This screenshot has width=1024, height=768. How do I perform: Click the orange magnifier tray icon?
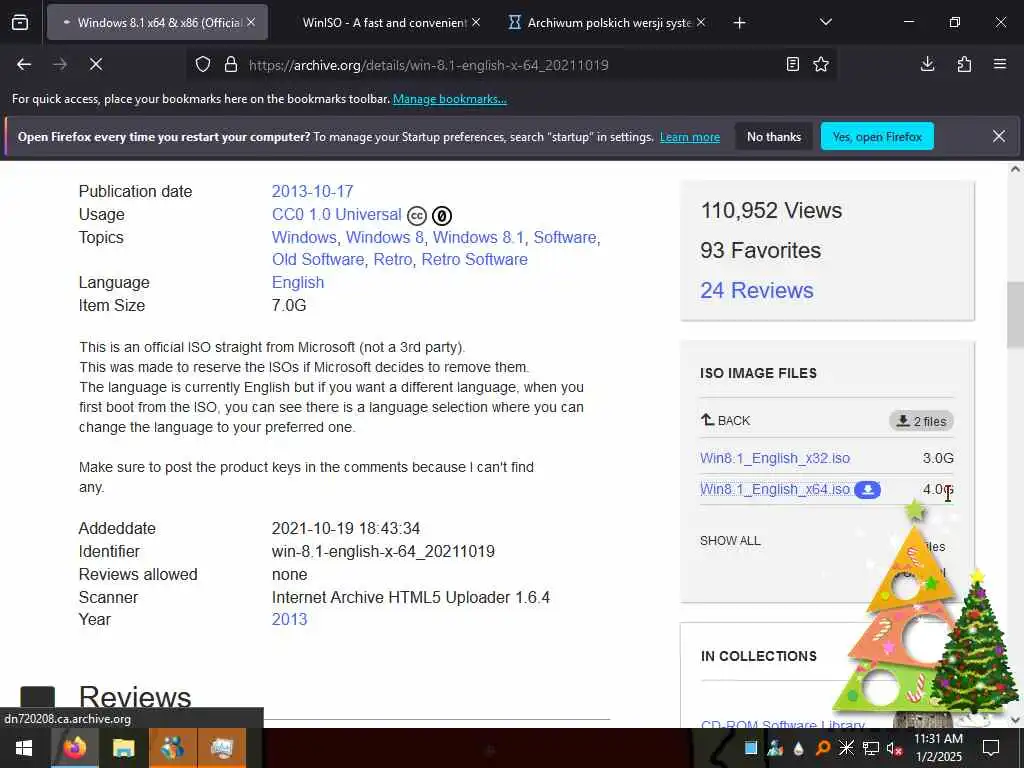tap(823, 748)
